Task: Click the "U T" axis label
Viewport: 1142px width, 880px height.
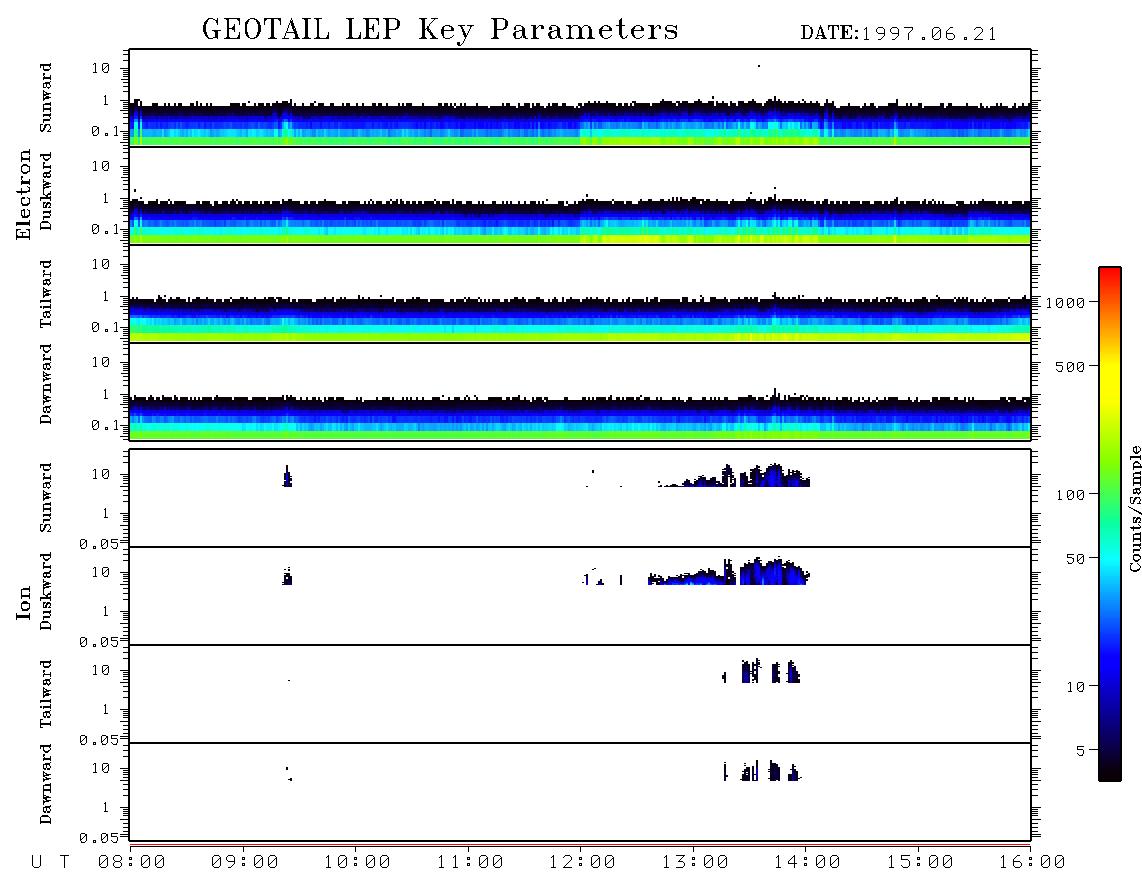Action: coord(50,862)
